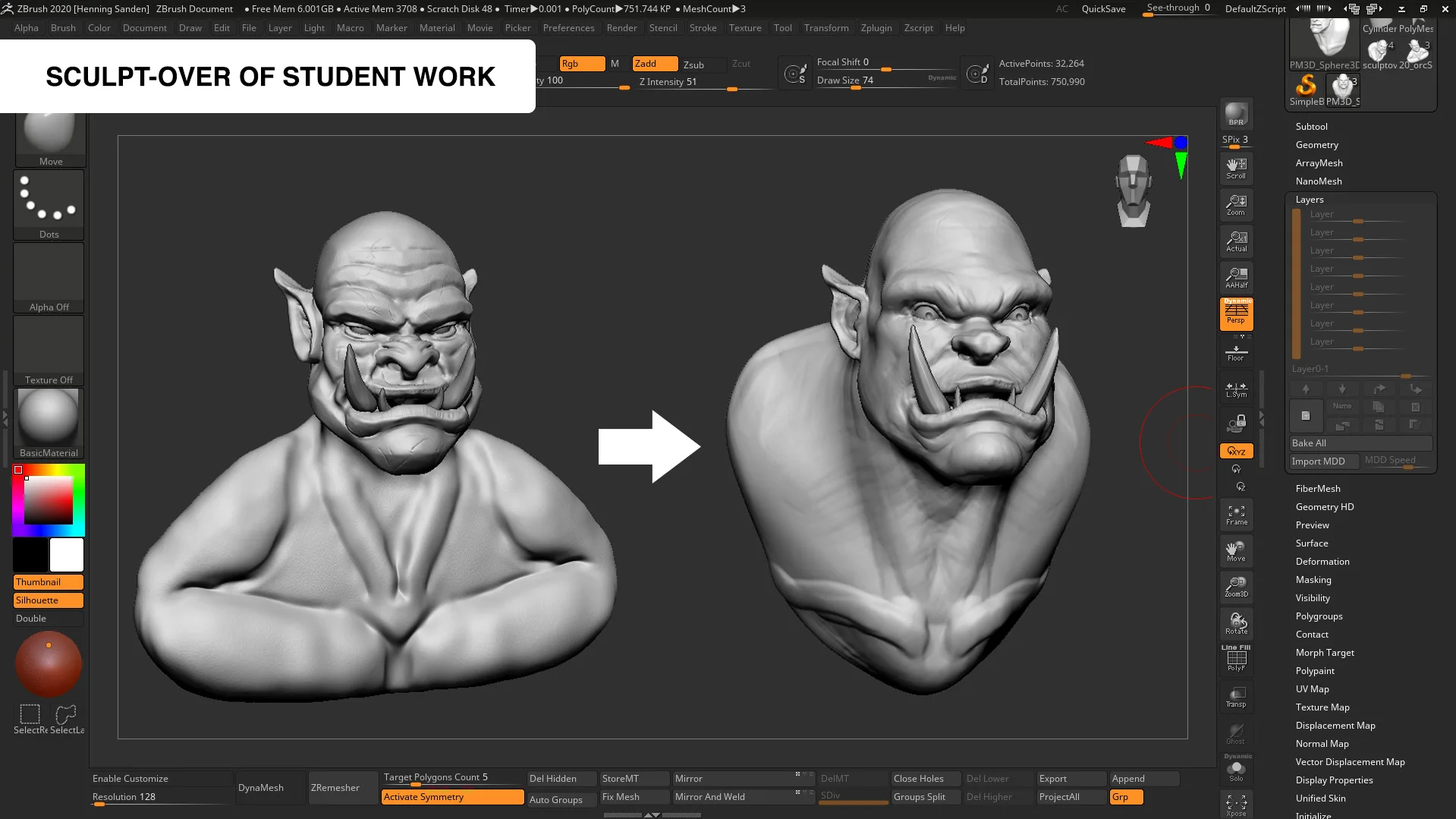Click the AAHalf display icon
This screenshot has width=1456, height=819.
click(x=1236, y=277)
